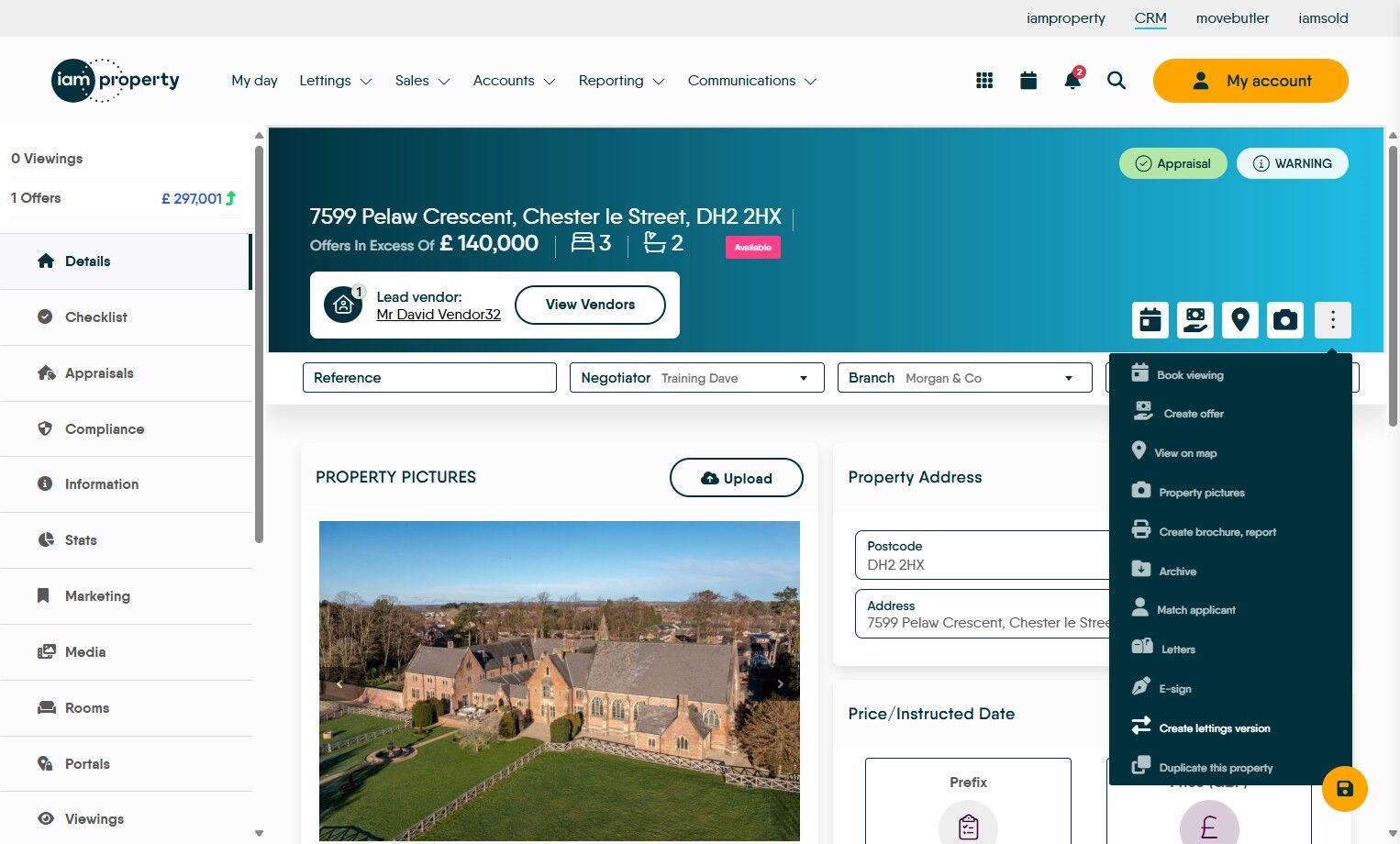Upload property pictures

(x=737, y=478)
